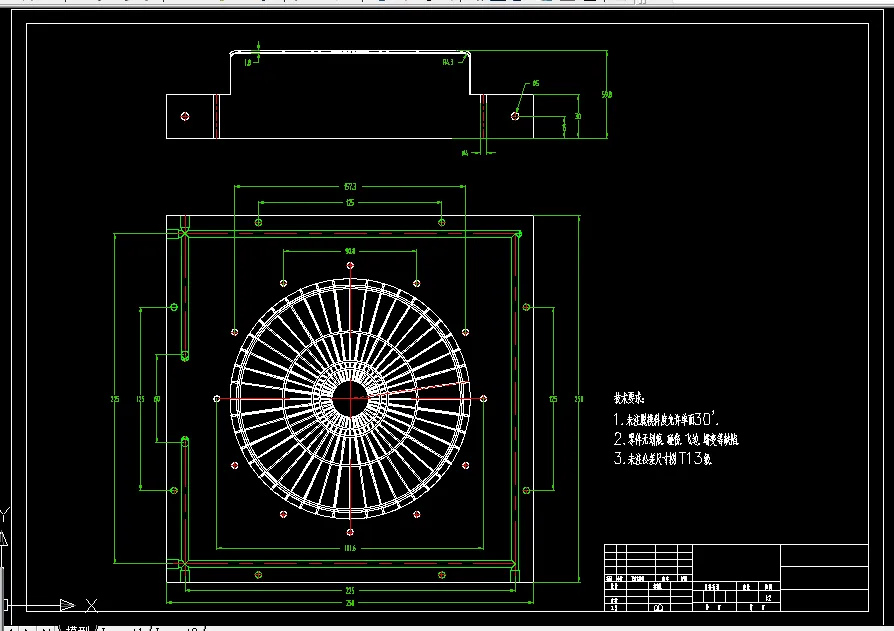Pick the 59.8 height dimension in side view
The image size is (894, 631).
point(607,94)
